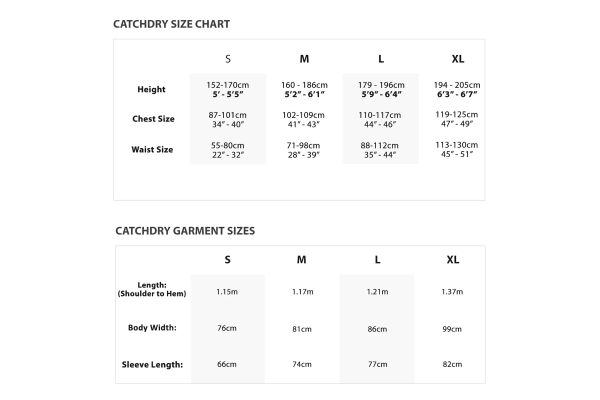Image resolution: width=600 pixels, height=400 pixels.
Task: Click the Length (Shoulder to Hem) label
Action: (153, 289)
